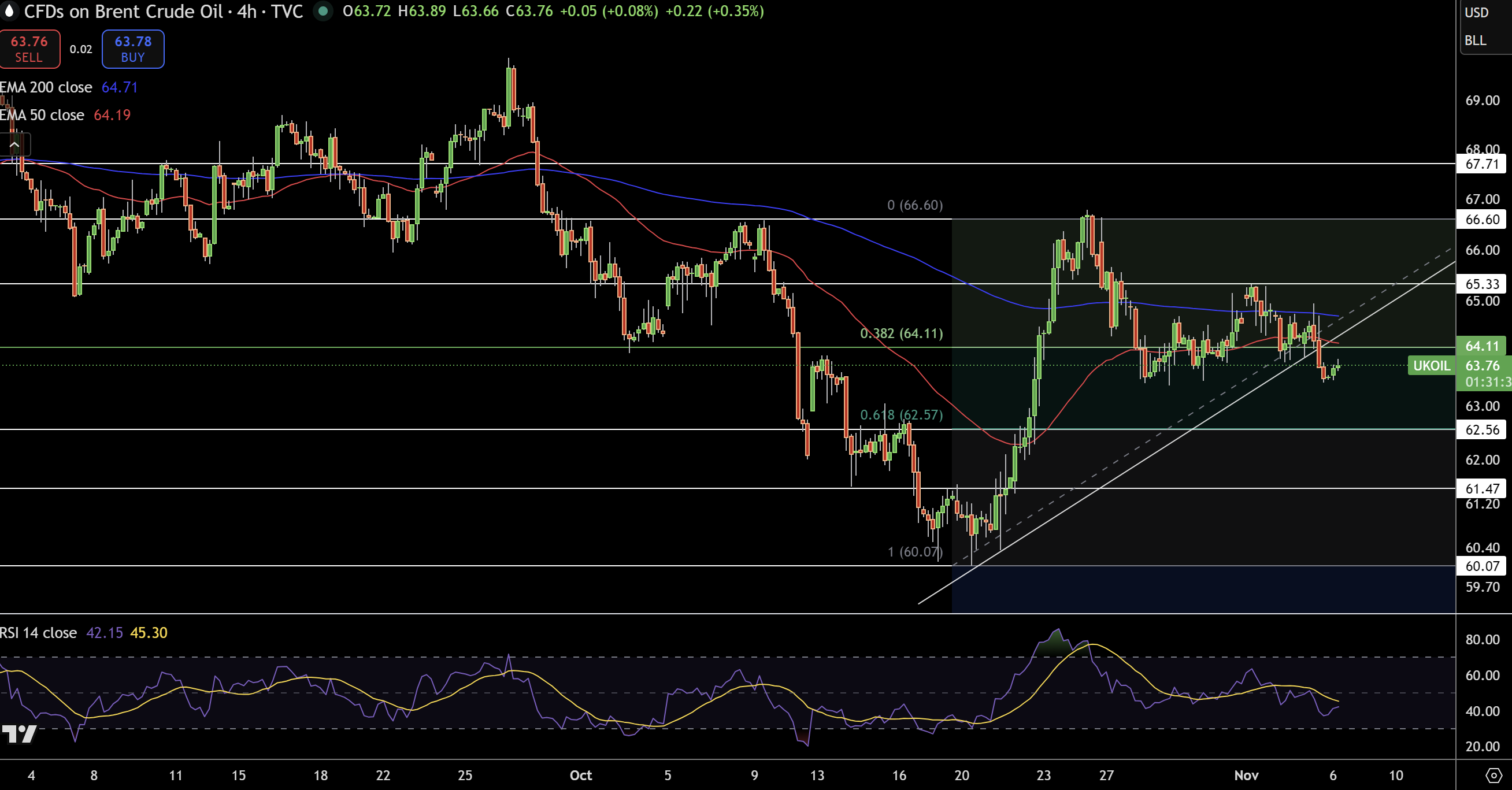Click the BUY 63.78 button
The width and height of the screenshot is (1512, 790).
(133, 49)
